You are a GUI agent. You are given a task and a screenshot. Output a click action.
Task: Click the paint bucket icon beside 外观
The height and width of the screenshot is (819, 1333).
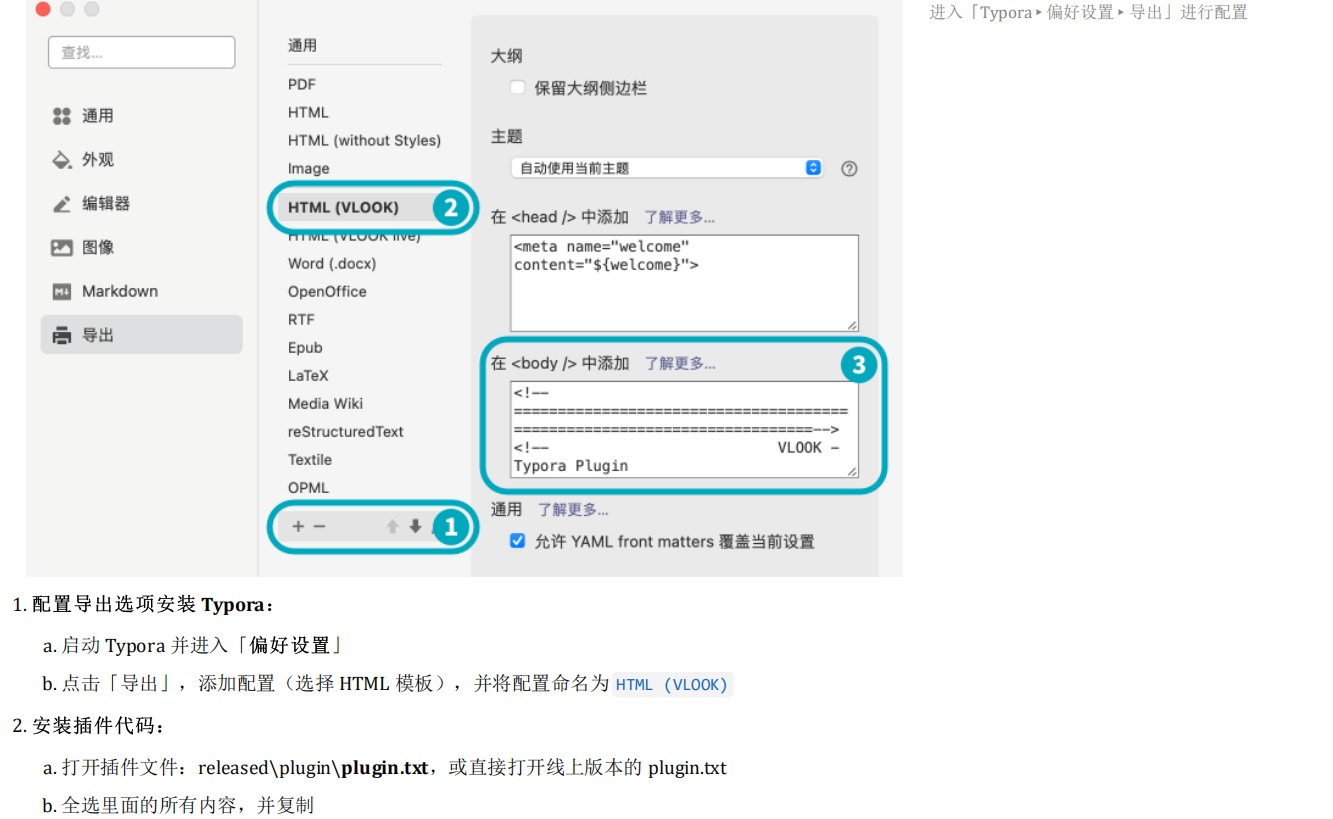click(x=62, y=160)
